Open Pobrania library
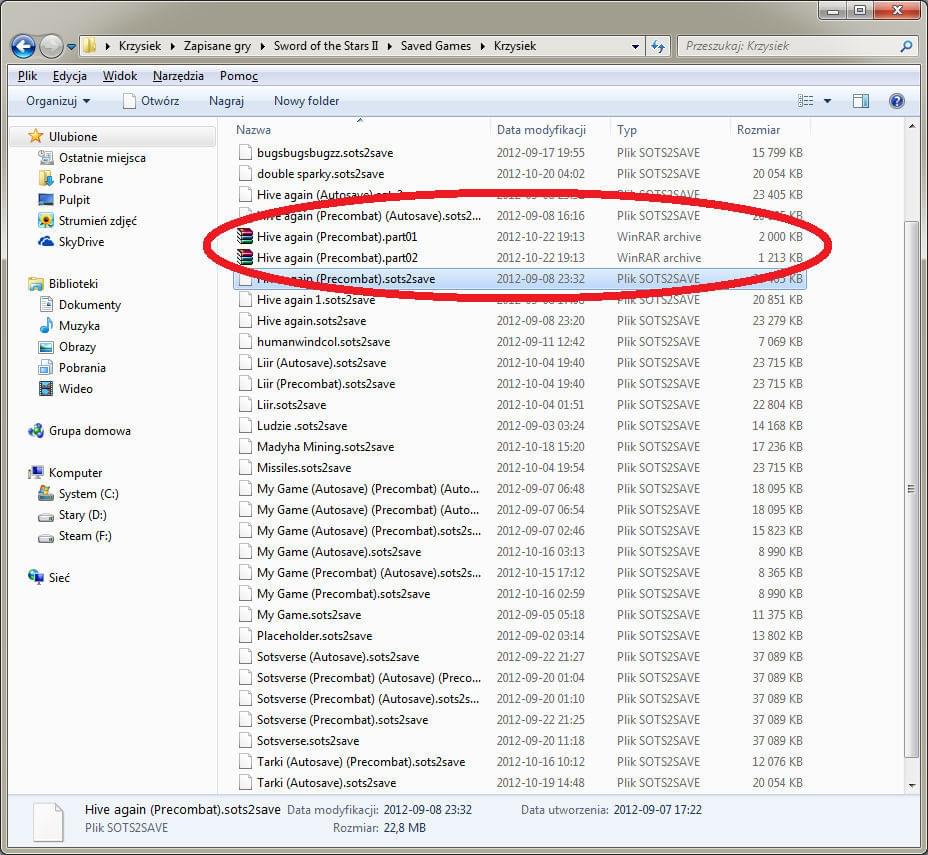Viewport: 928px width, 855px height. pyautogui.click(x=72, y=368)
